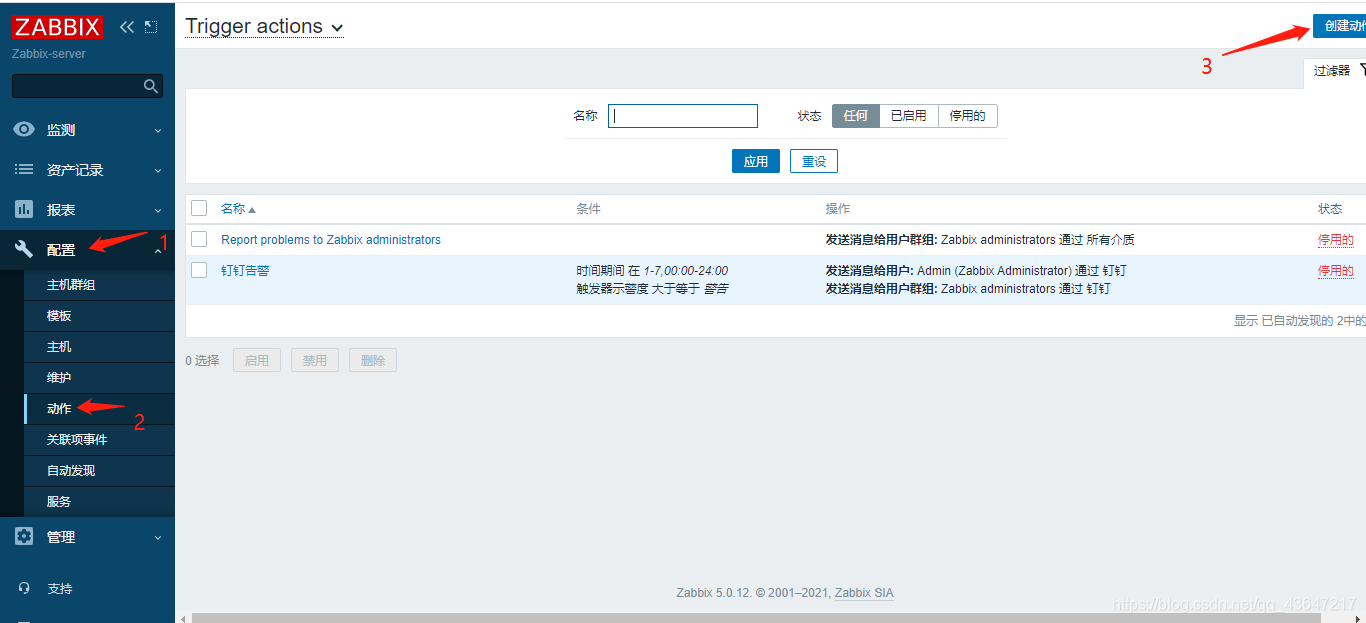
Task: Focus the sidebar search field
Action: click(x=87, y=86)
